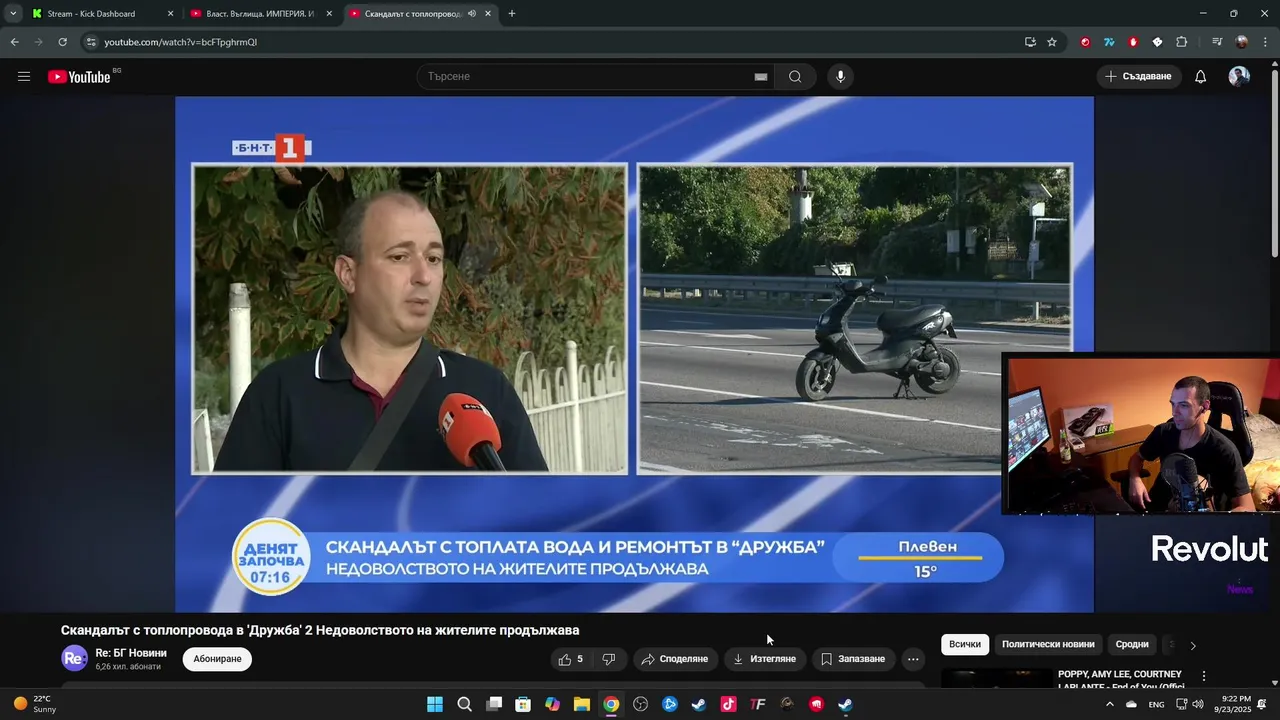Show hidden system tray icons
Viewport: 1280px width, 720px height.
(1109, 705)
